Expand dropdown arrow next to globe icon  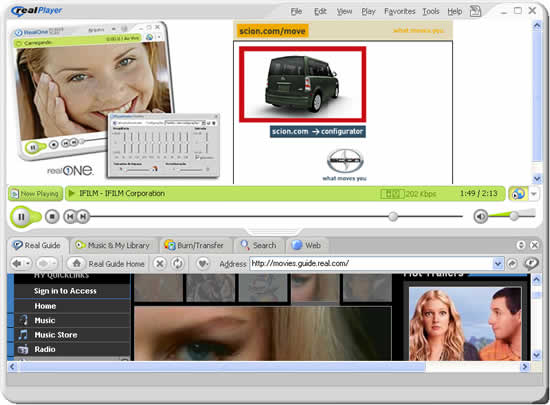(534, 194)
